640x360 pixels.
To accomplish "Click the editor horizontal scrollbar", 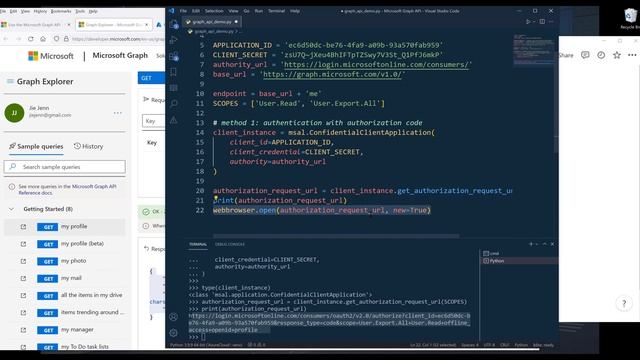I will click(336, 236).
